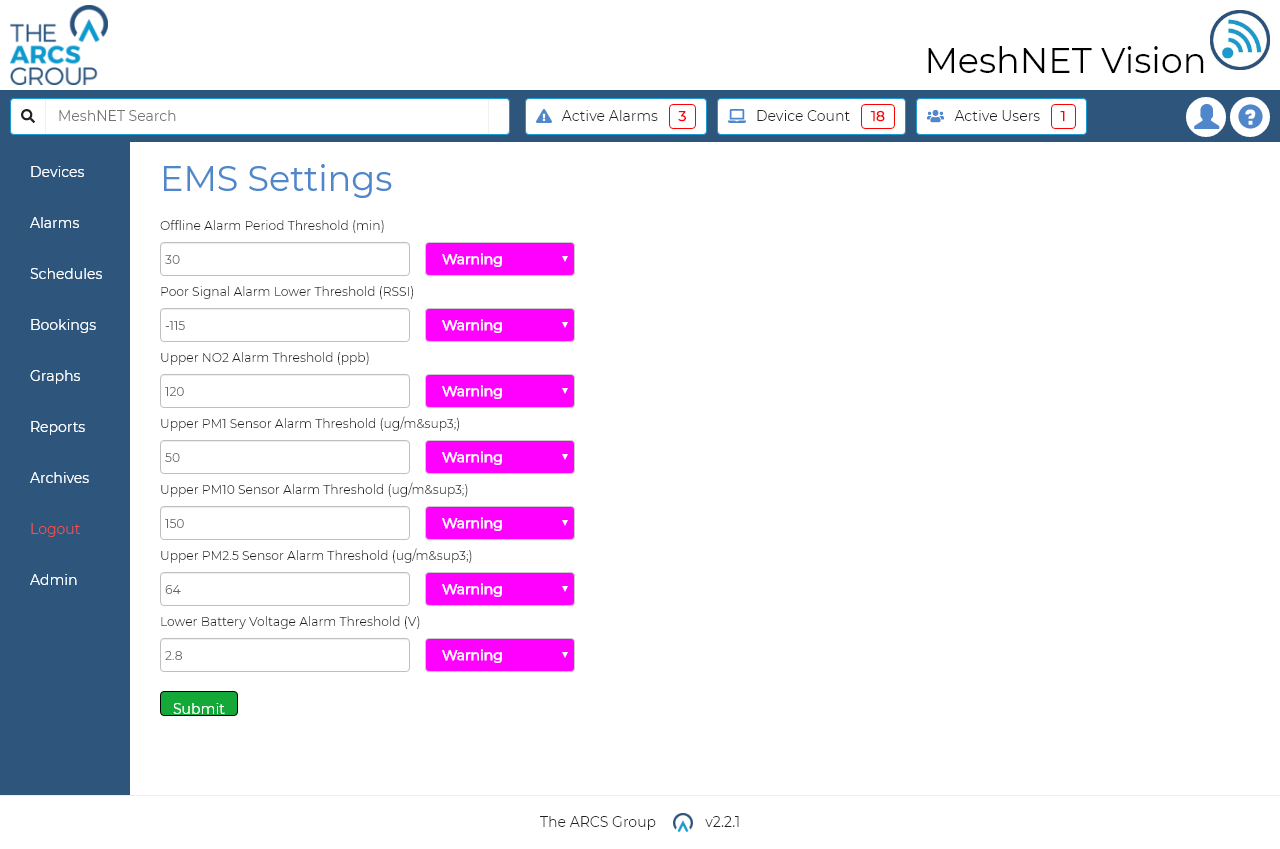Open the Devices page from the sidebar
Image resolution: width=1280 pixels, height=849 pixels.
point(57,172)
